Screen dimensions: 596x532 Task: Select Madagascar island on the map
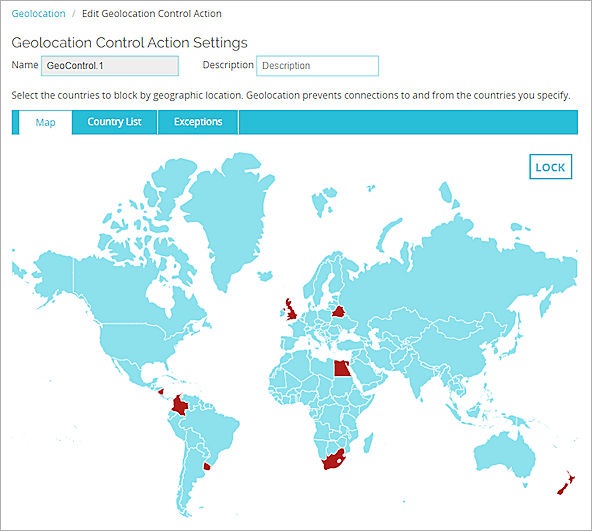click(x=368, y=443)
